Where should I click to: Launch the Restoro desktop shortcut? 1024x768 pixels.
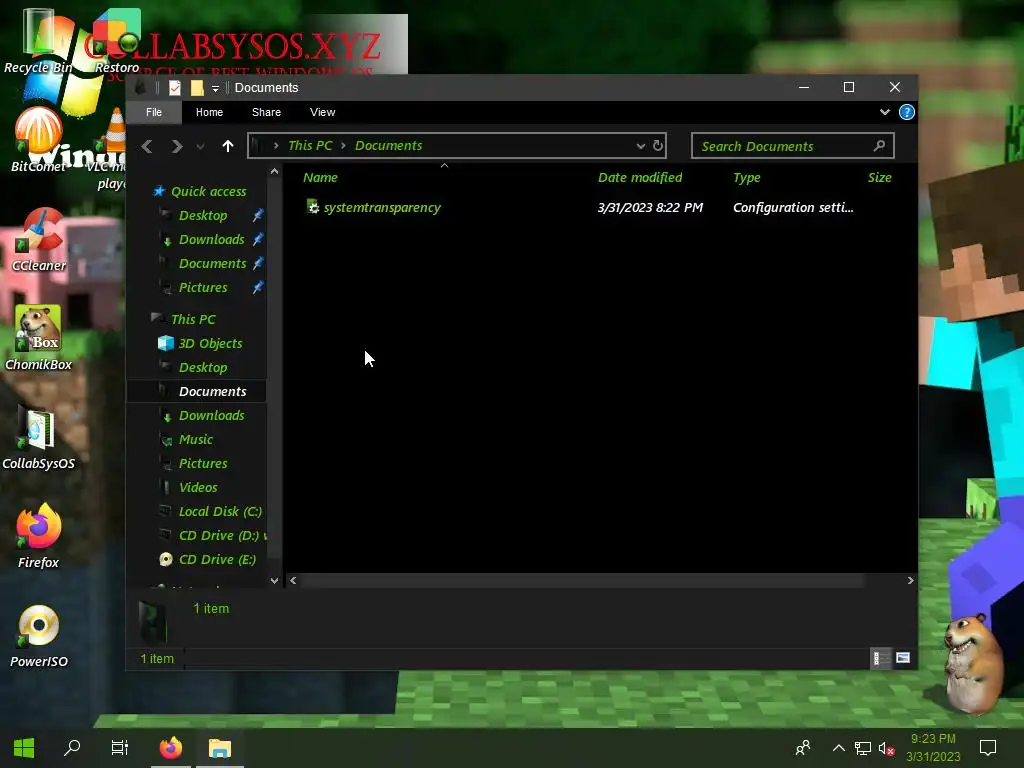117,40
